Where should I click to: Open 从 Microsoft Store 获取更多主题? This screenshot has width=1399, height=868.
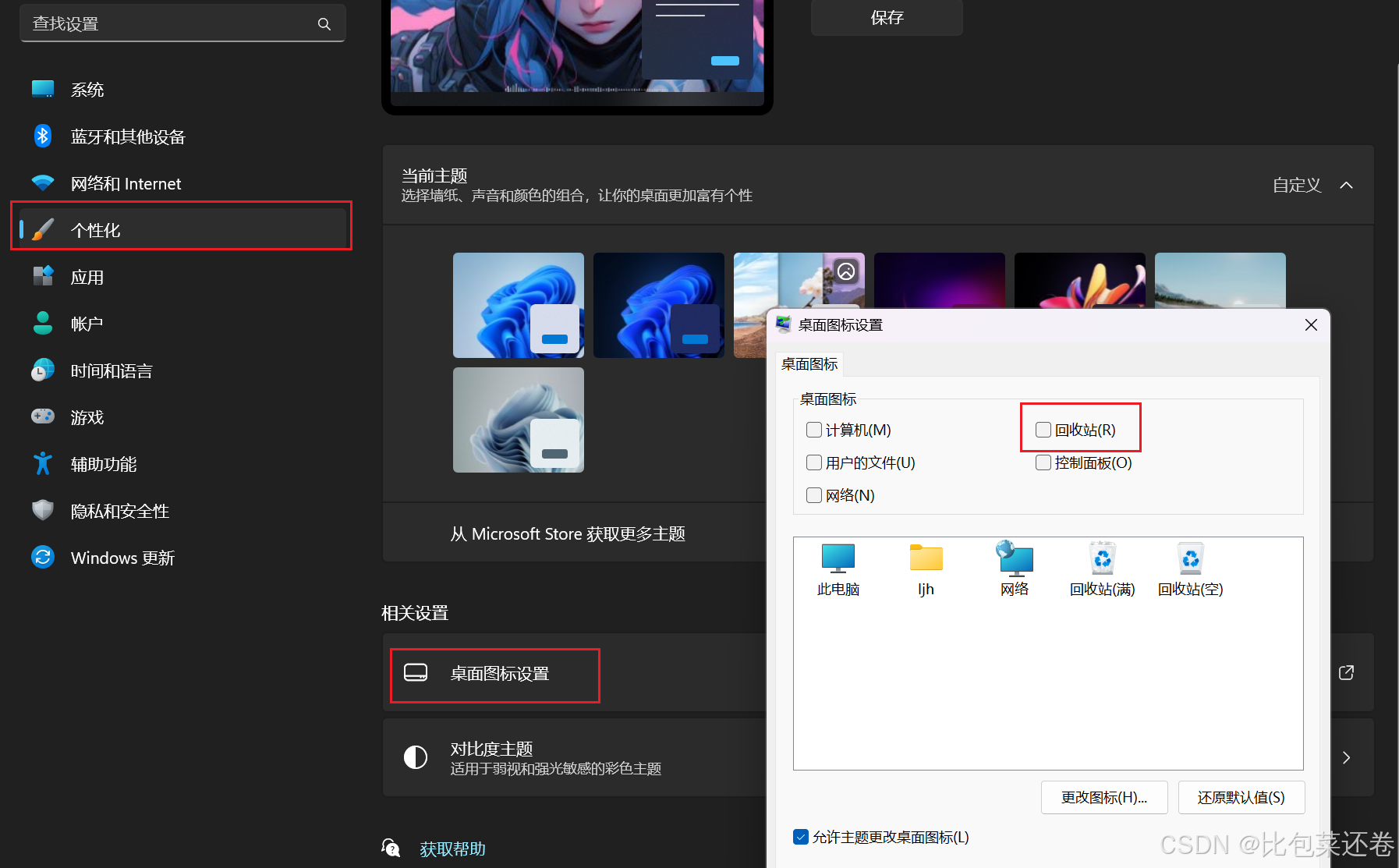[x=568, y=533]
